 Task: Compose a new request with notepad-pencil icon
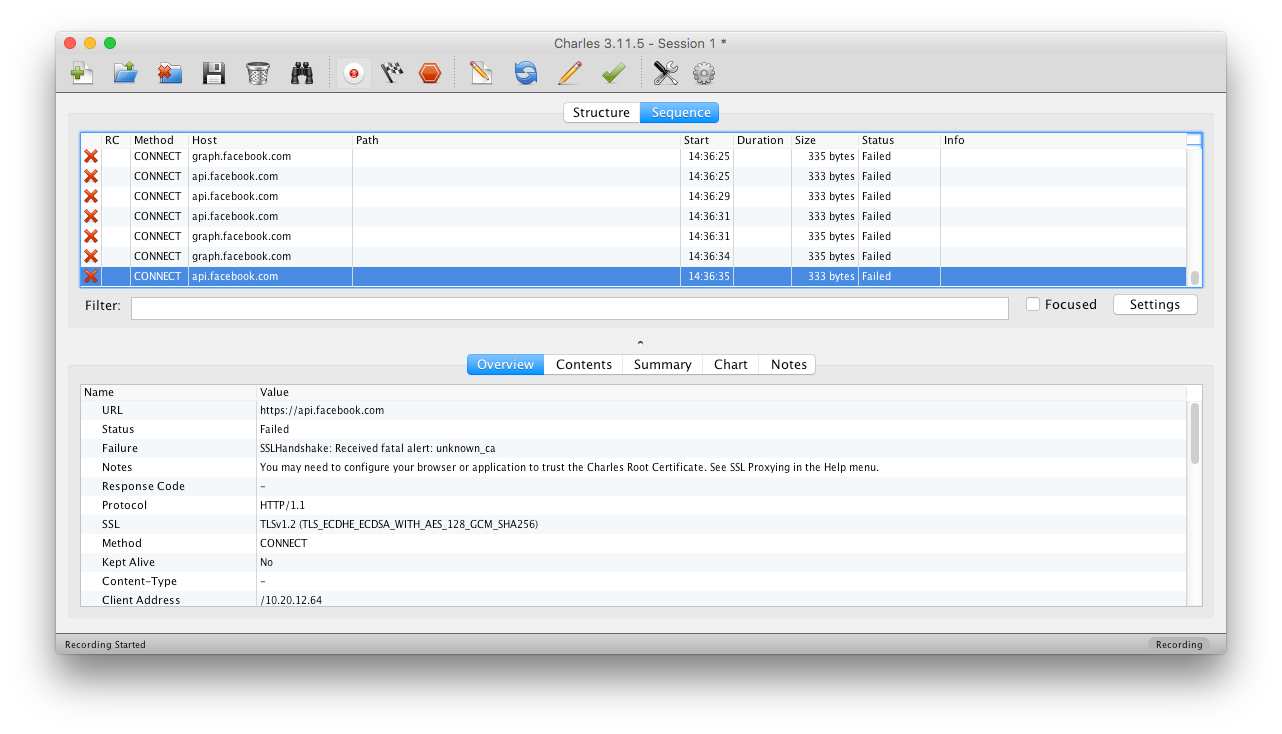[481, 73]
